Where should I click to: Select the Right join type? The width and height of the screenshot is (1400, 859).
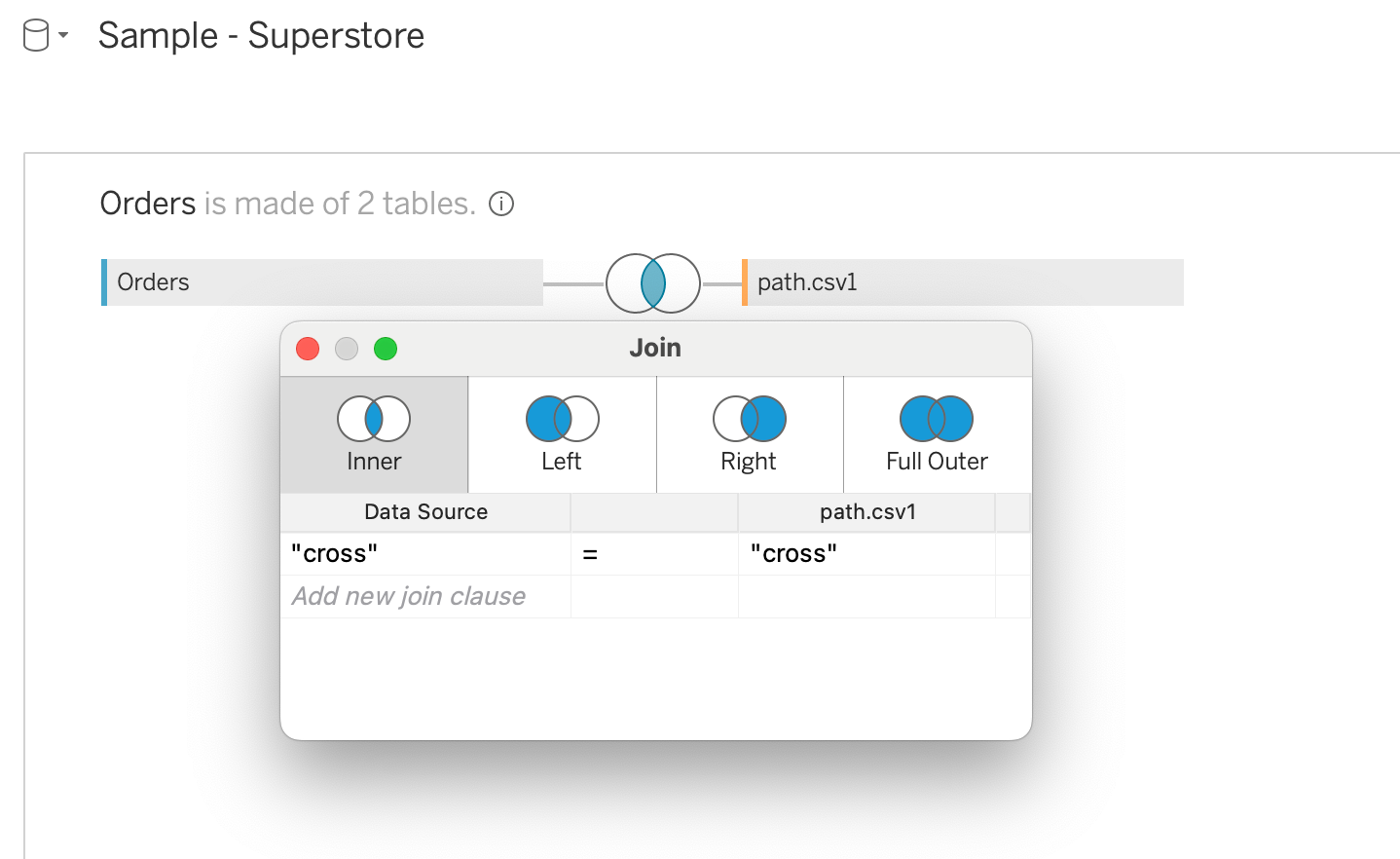point(749,434)
